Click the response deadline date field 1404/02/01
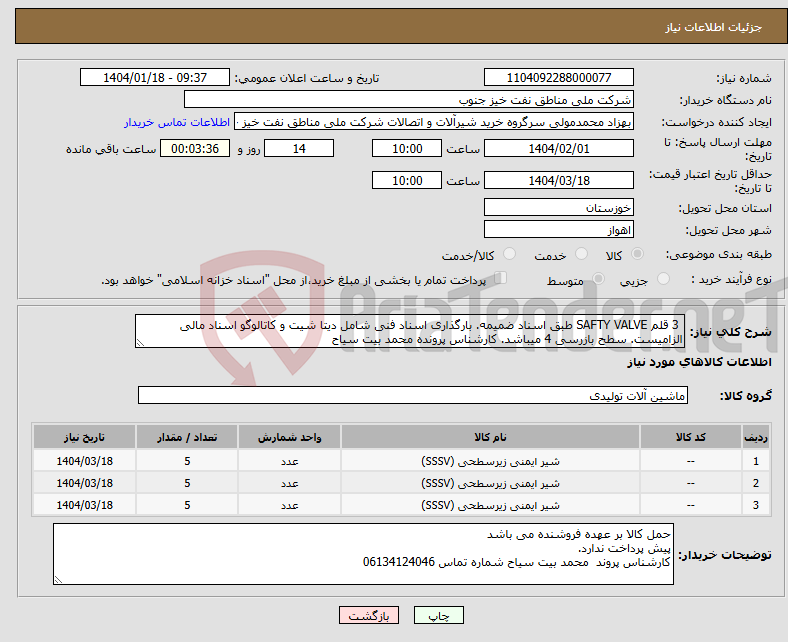Image resolution: width=788 pixels, height=642 pixels. (x=558, y=149)
